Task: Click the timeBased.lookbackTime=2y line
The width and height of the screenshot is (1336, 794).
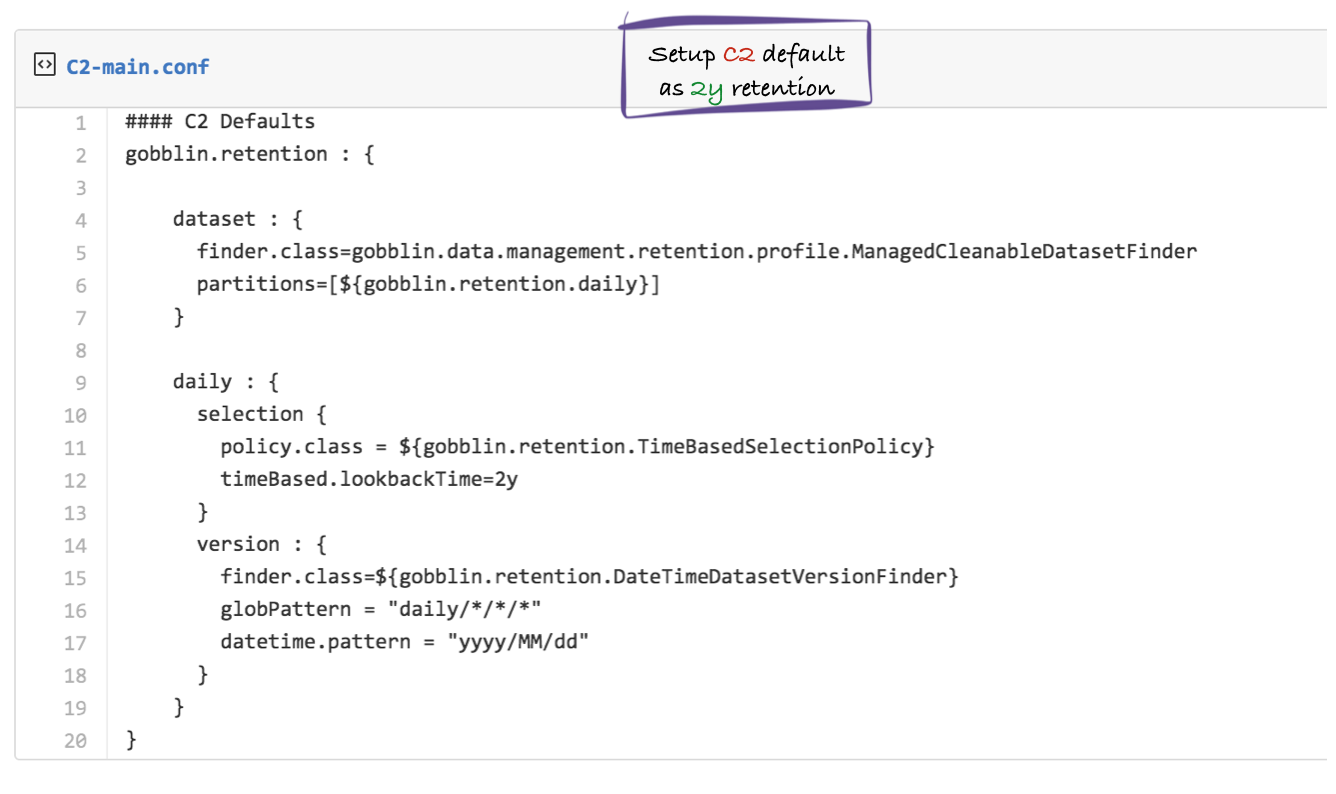Action: pyautogui.click(x=369, y=479)
